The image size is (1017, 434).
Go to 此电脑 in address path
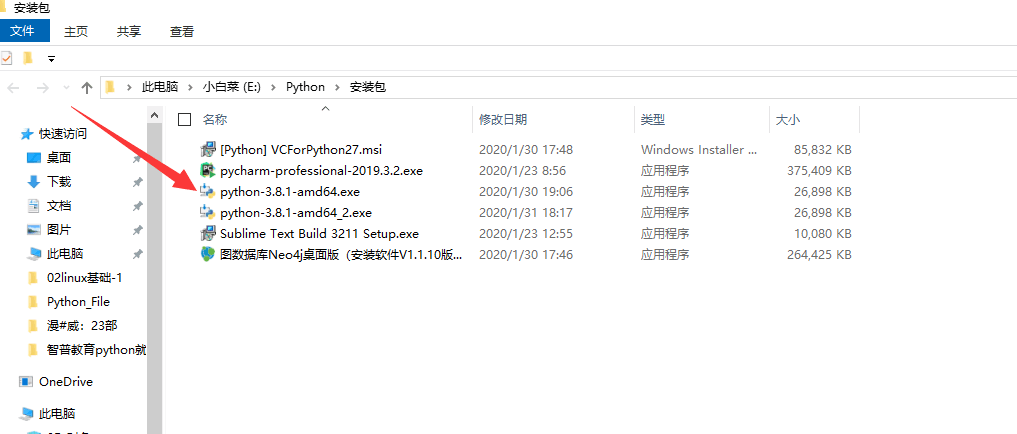tap(160, 87)
